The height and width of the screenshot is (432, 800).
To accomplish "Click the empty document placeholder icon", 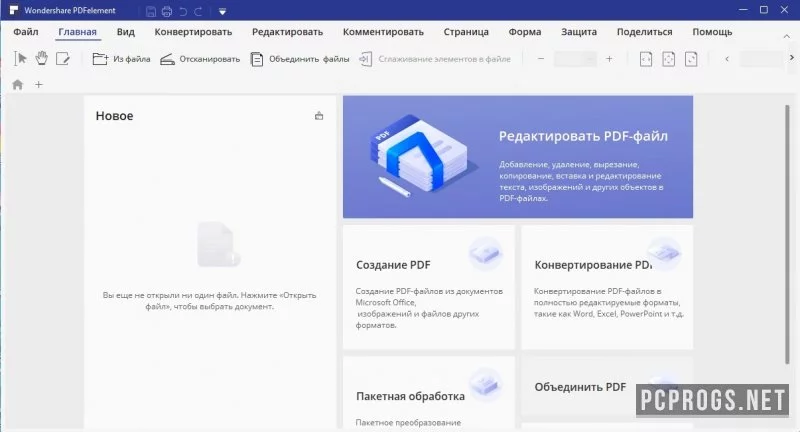I will click(x=219, y=244).
